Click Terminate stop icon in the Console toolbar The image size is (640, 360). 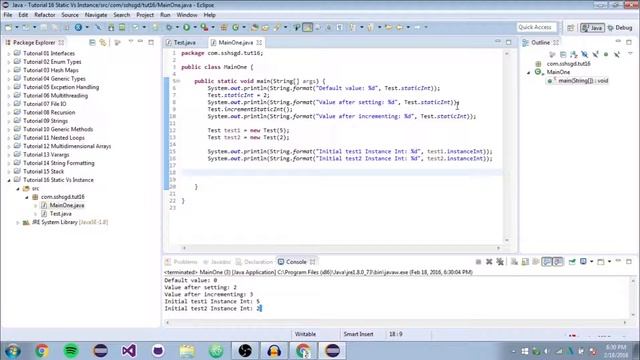point(478,262)
